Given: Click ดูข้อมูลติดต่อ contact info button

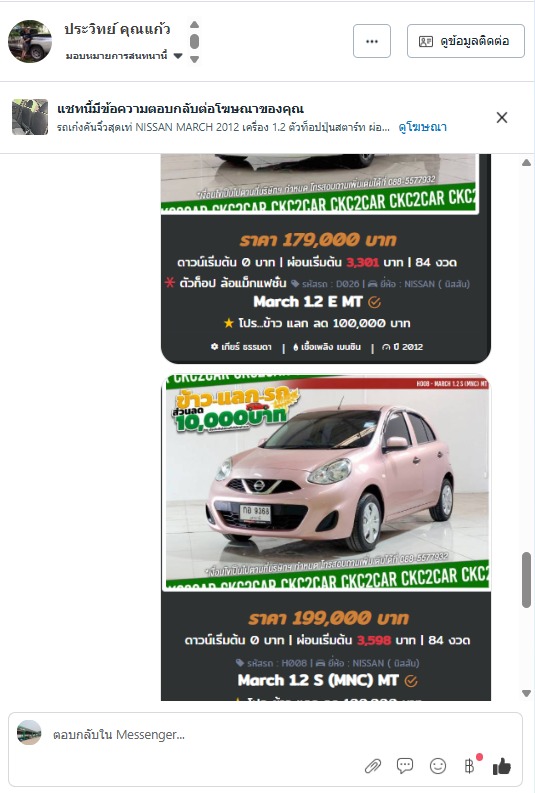Looking at the screenshot, I should click(466, 41).
